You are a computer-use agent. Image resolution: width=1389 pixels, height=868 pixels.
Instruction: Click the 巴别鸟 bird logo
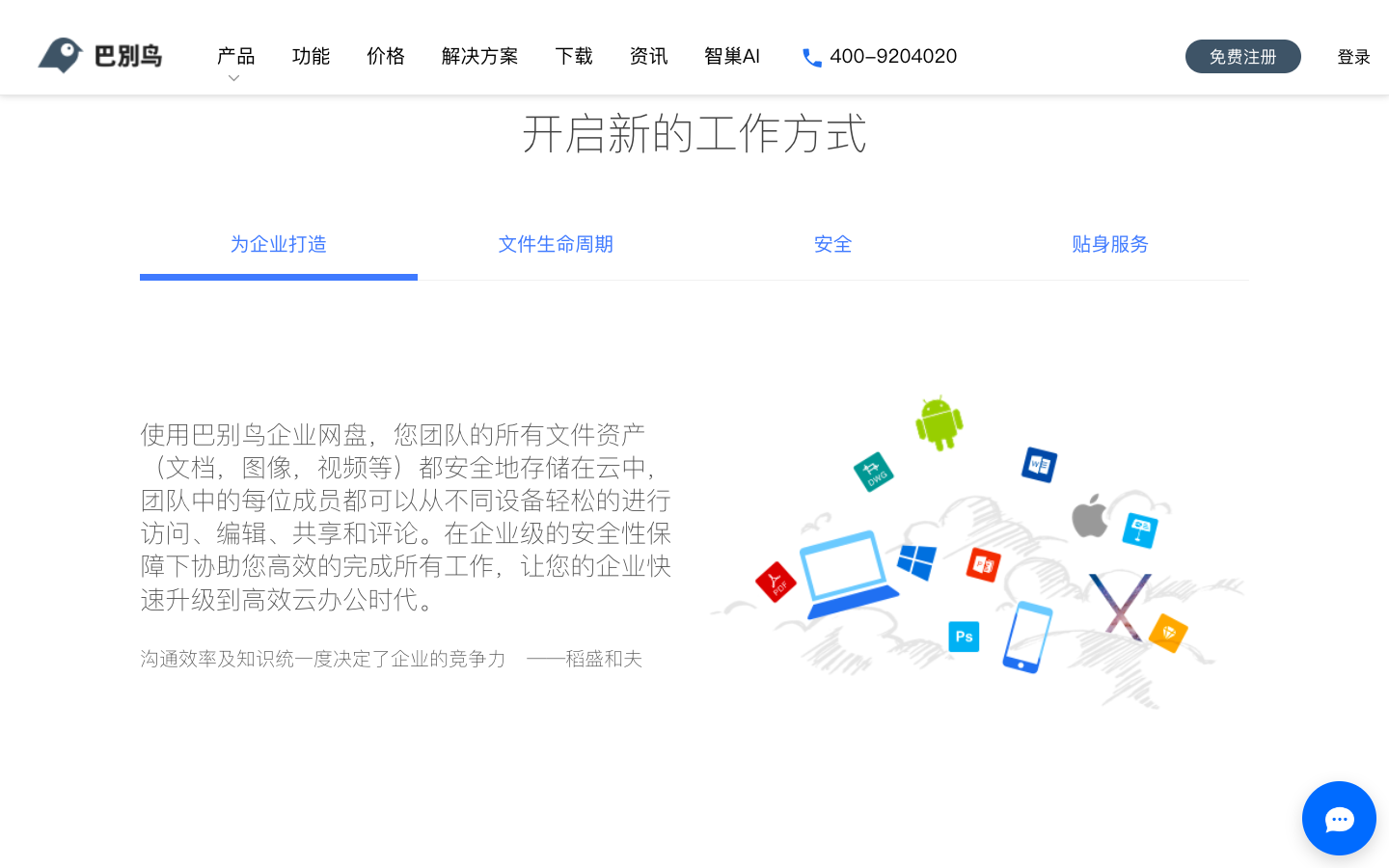(x=60, y=55)
